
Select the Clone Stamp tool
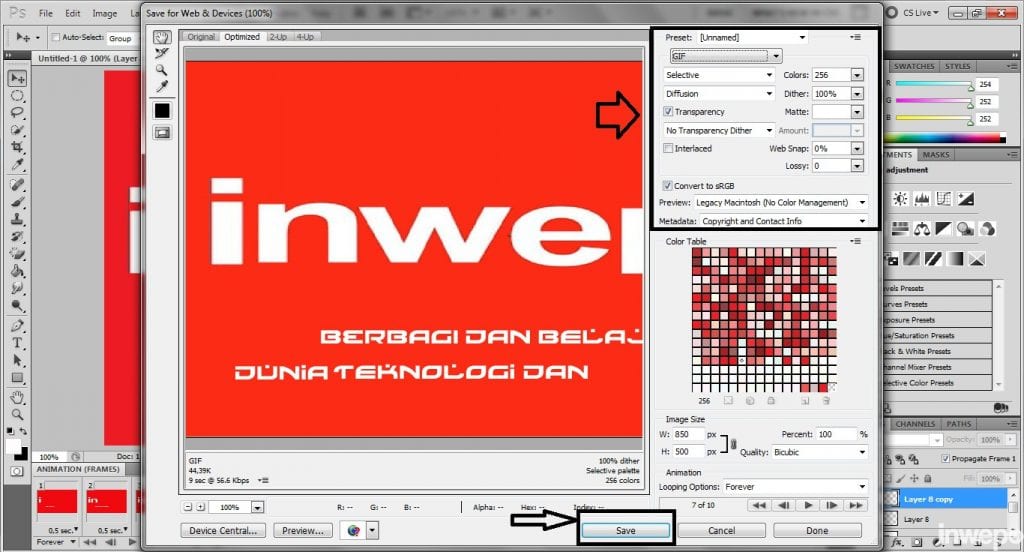tap(18, 219)
